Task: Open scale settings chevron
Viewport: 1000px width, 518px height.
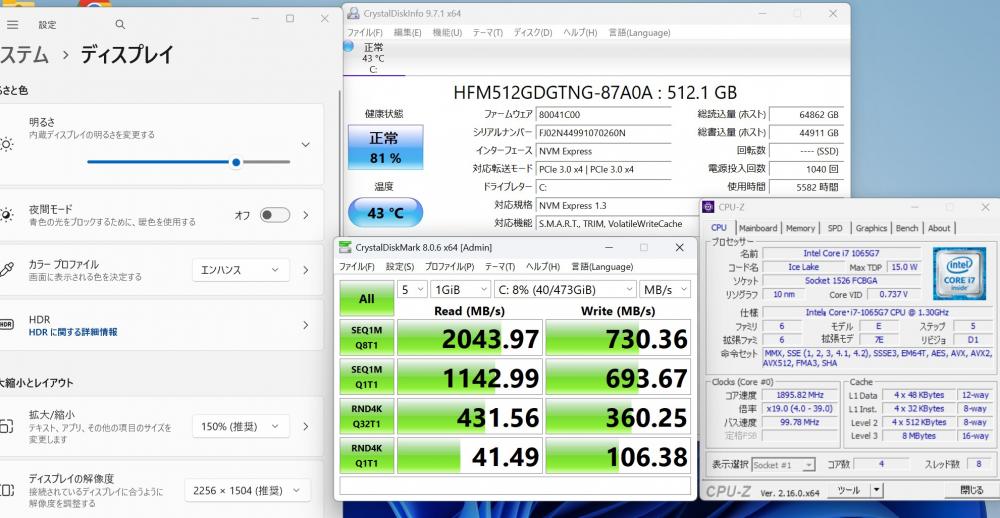Action: tap(305, 426)
